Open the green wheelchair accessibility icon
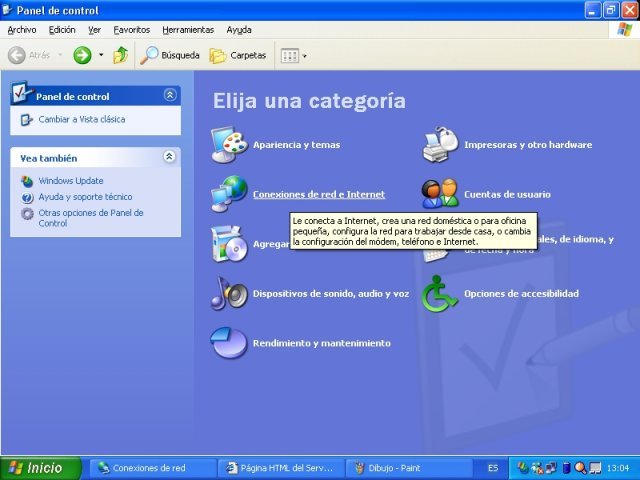 click(x=439, y=293)
